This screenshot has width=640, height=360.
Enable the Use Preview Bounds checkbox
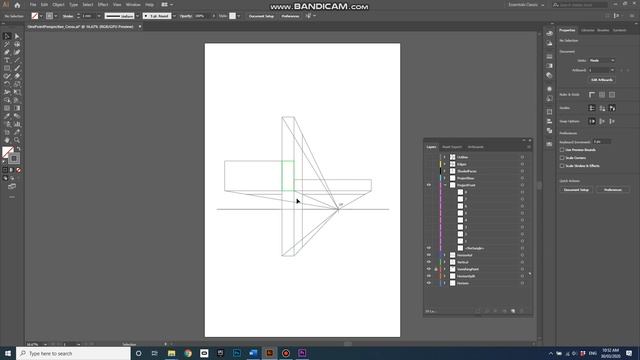[562, 150]
